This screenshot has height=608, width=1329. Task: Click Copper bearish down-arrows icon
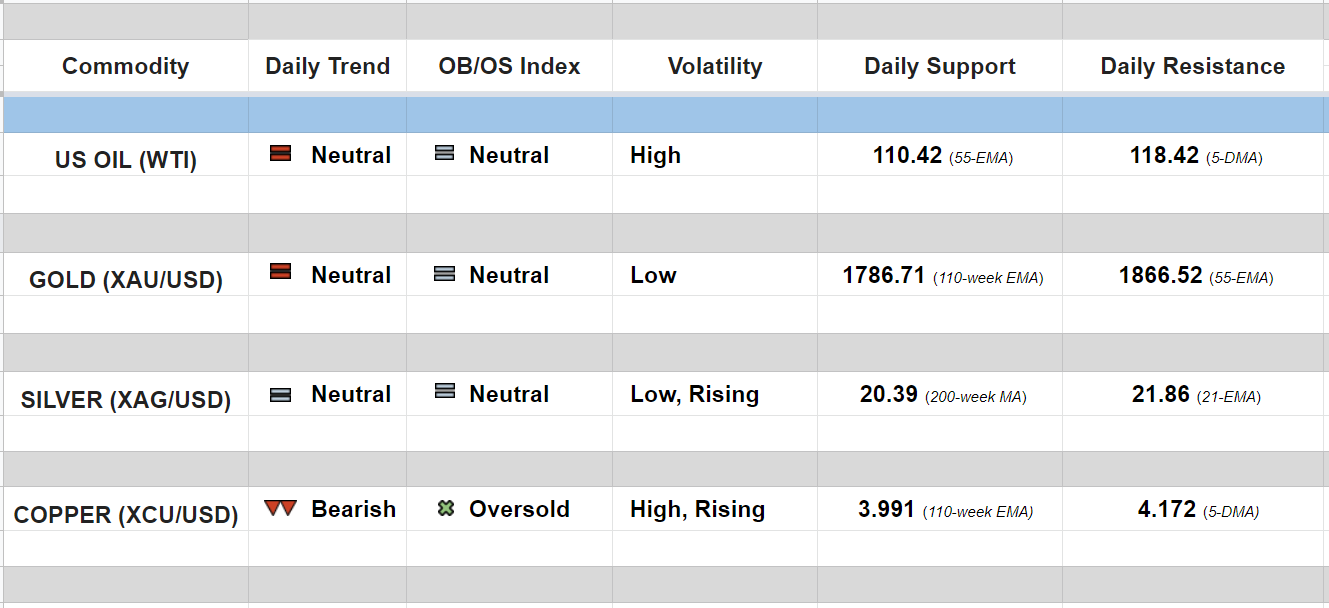click(281, 508)
